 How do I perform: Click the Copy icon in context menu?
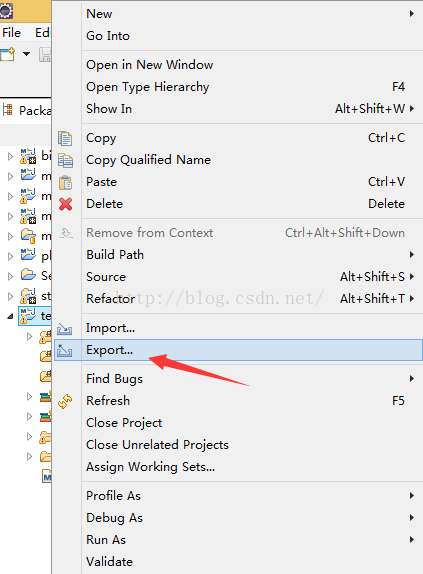click(x=65, y=138)
